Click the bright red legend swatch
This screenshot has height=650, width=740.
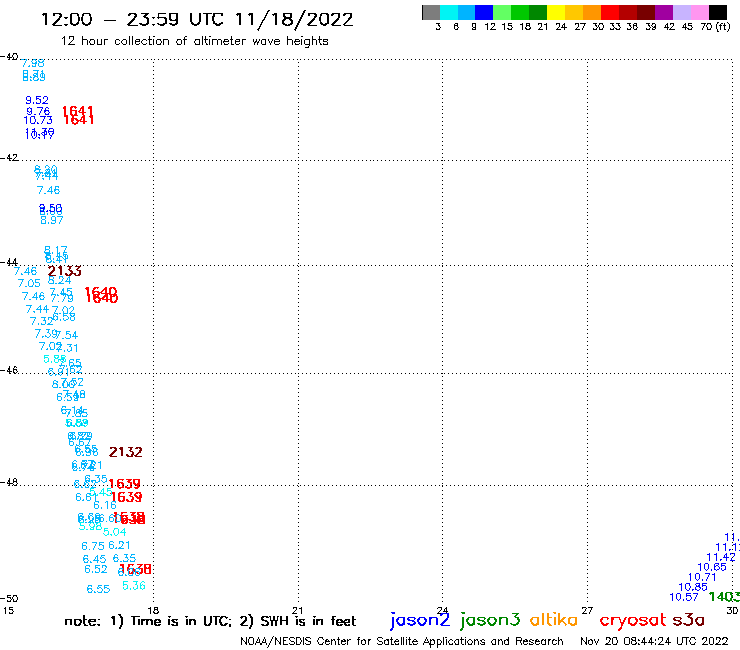tap(610, 13)
